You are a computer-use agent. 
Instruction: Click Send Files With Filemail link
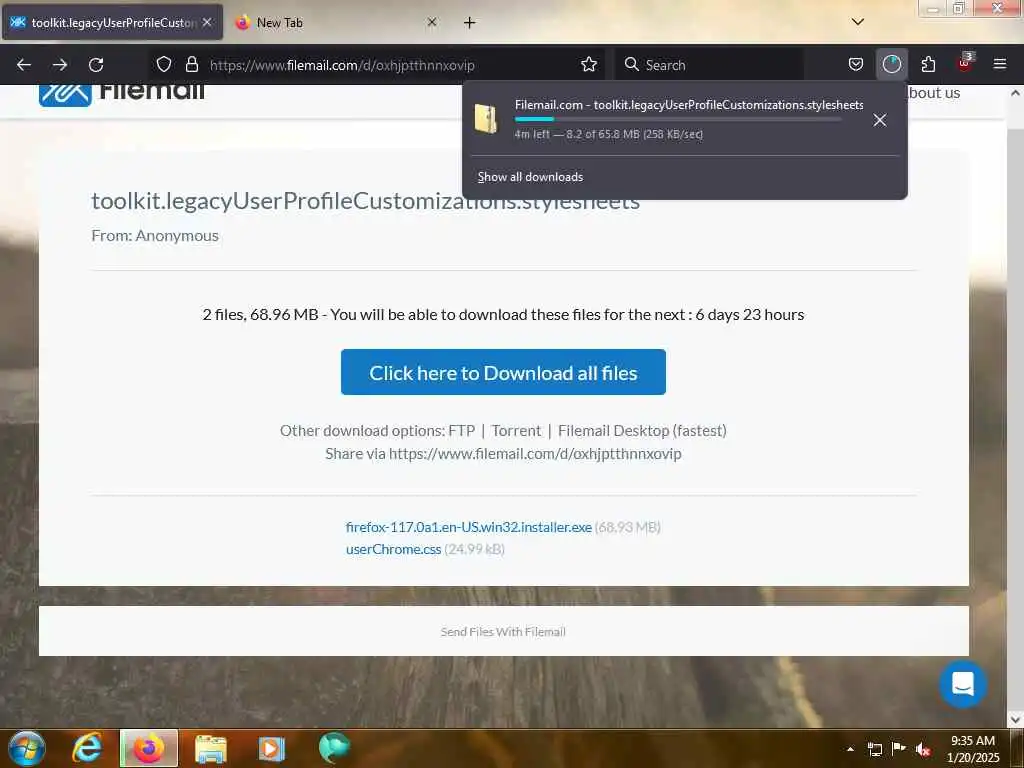pyautogui.click(x=503, y=632)
